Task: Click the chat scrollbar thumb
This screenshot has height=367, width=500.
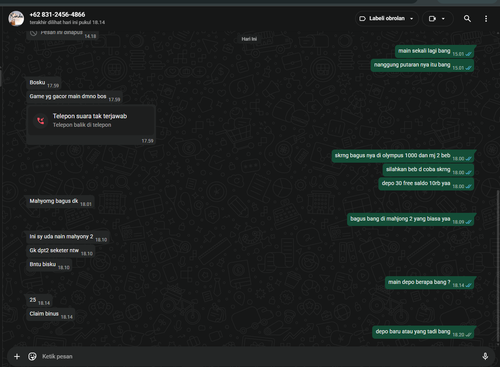Action: [x=498, y=267]
